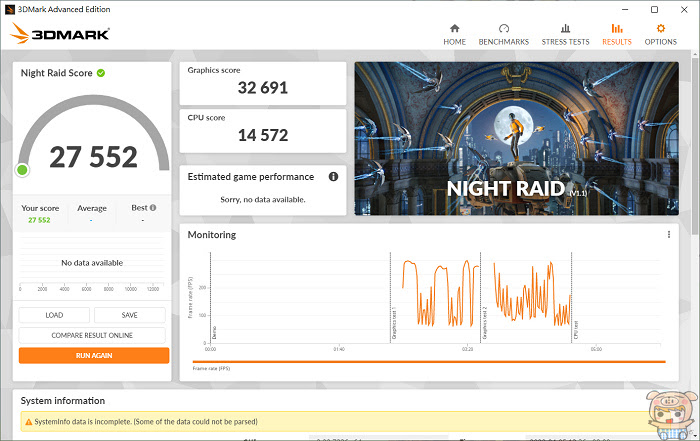Image resolution: width=700 pixels, height=441 pixels.
Task: Click the green Your score value
Action: (x=39, y=220)
